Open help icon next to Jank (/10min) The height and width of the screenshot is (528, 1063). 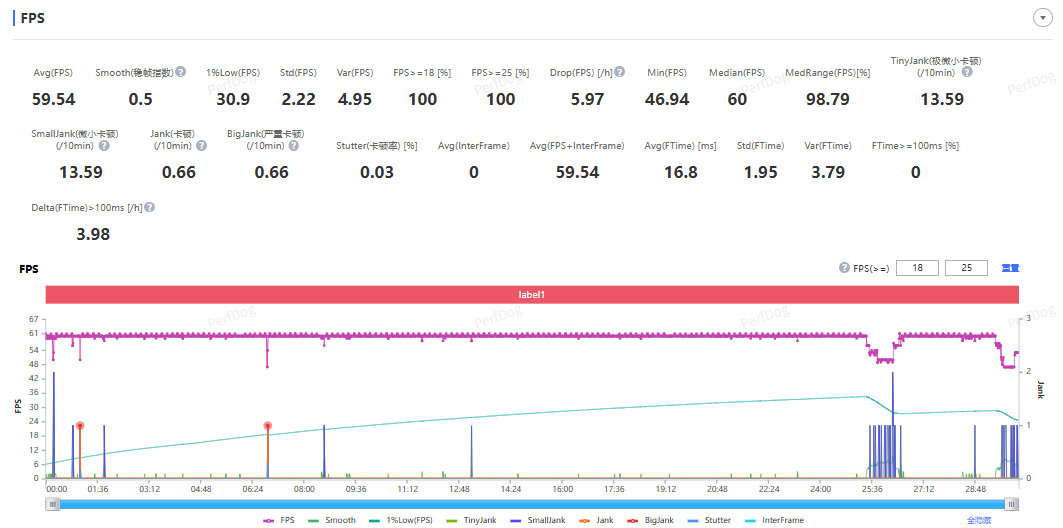[x=201, y=145]
